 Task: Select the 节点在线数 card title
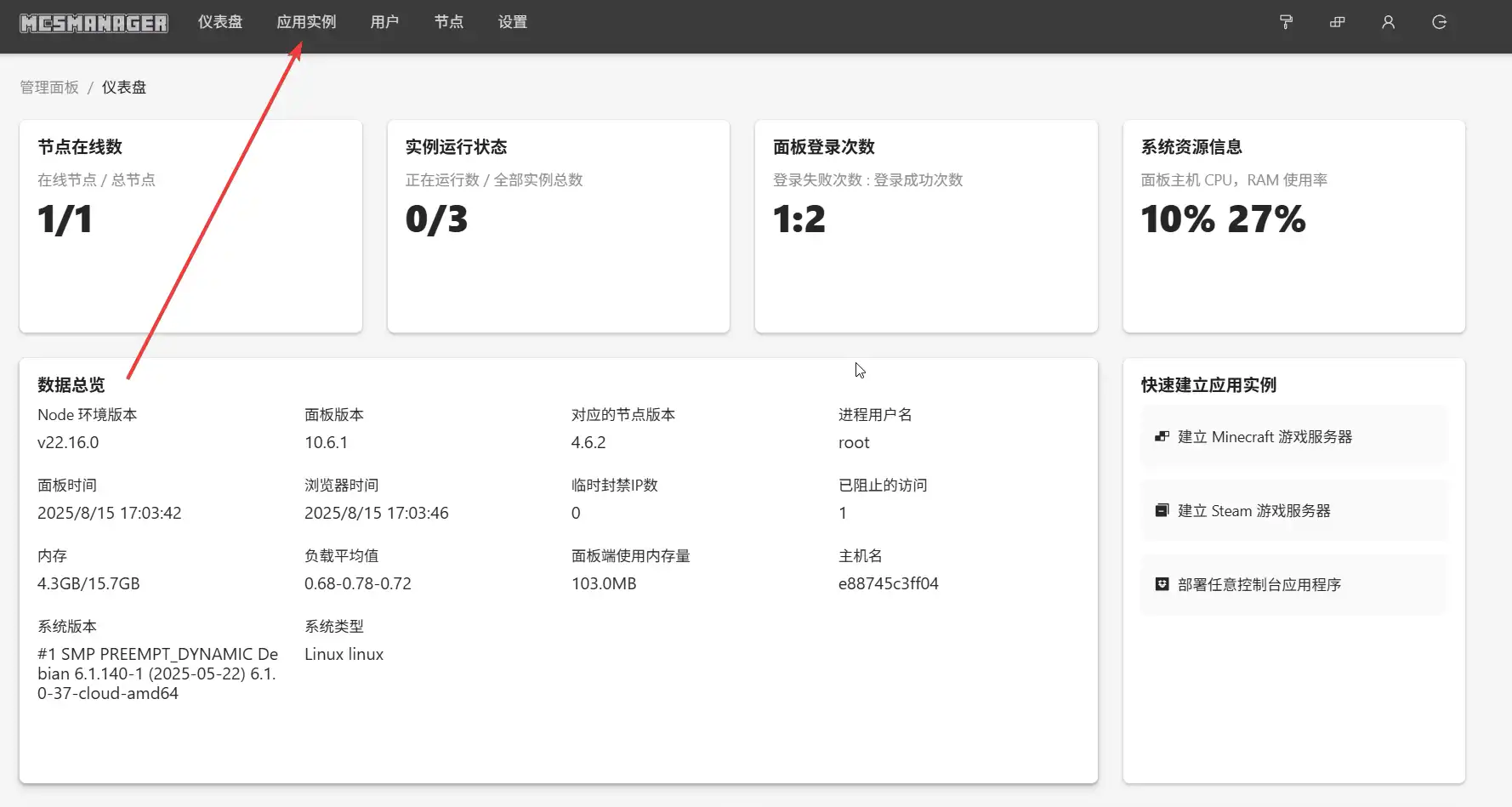pos(80,147)
